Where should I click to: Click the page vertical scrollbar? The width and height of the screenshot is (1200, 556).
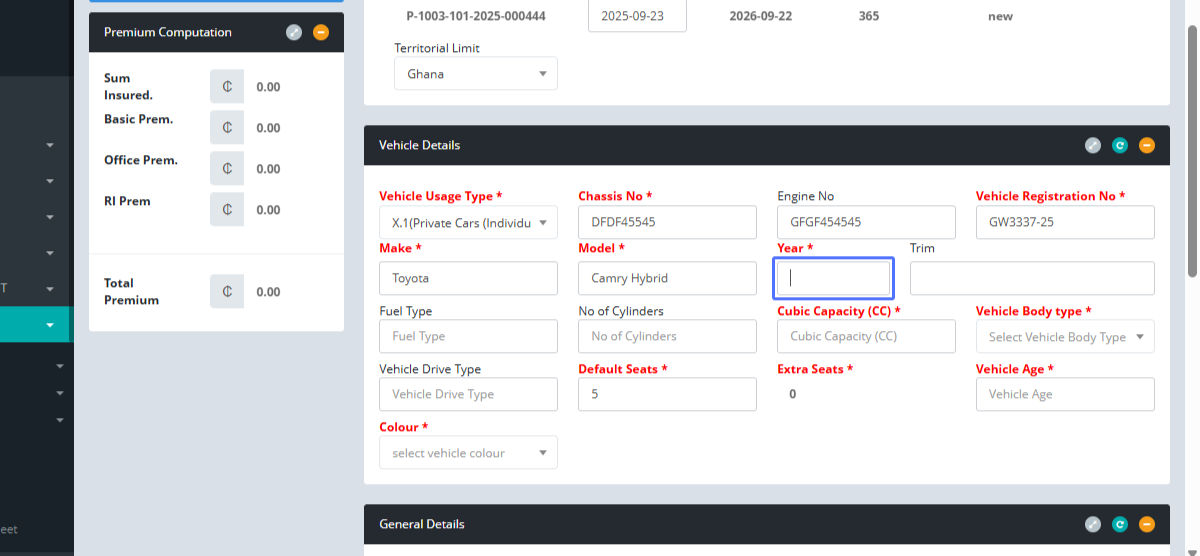click(x=1192, y=150)
